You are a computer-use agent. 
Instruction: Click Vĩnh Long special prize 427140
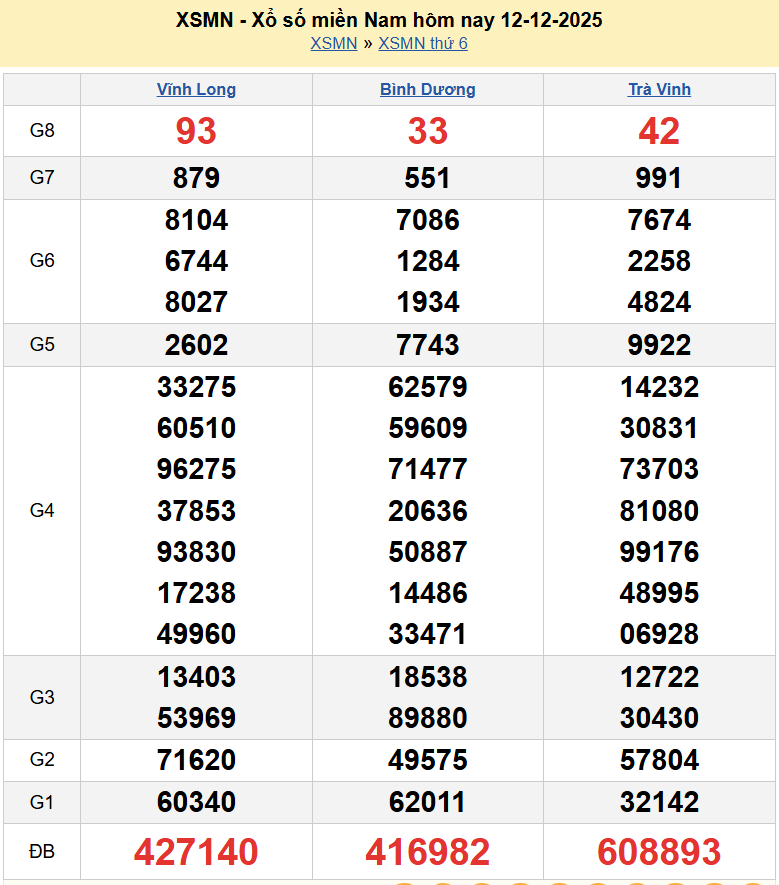point(196,852)
